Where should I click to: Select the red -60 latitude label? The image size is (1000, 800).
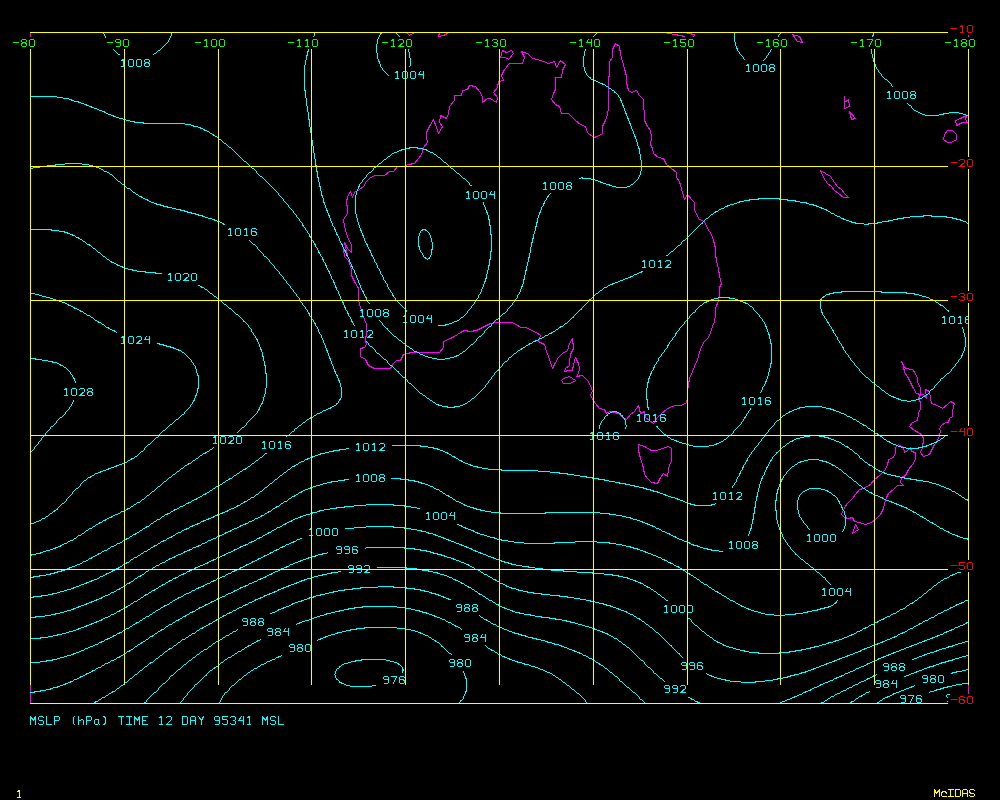(x=961, y=699)
